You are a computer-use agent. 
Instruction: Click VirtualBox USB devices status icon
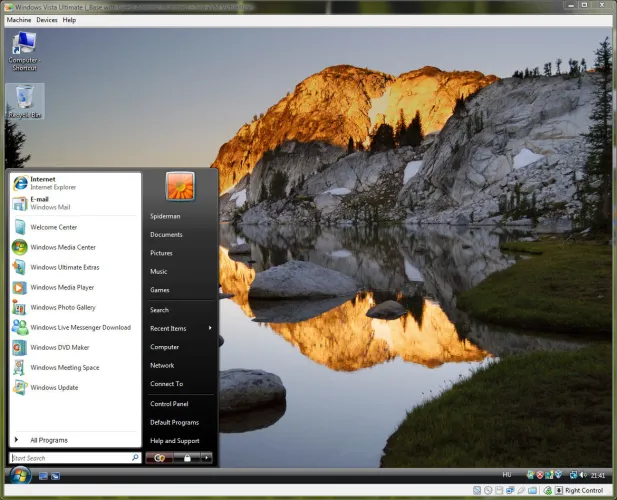coord(521,491)
